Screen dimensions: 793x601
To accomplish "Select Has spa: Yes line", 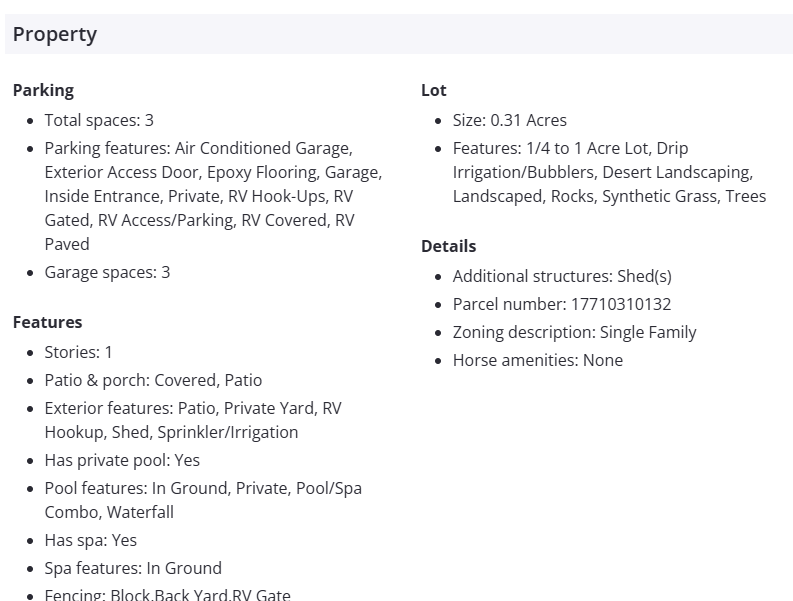I will [x=91, y=540].
